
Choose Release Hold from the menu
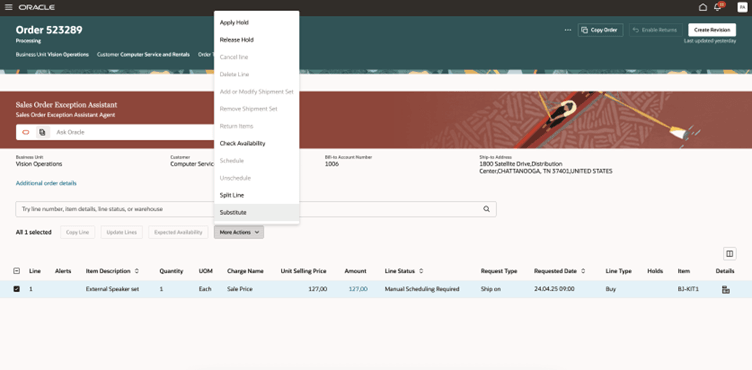click(257, 40)
